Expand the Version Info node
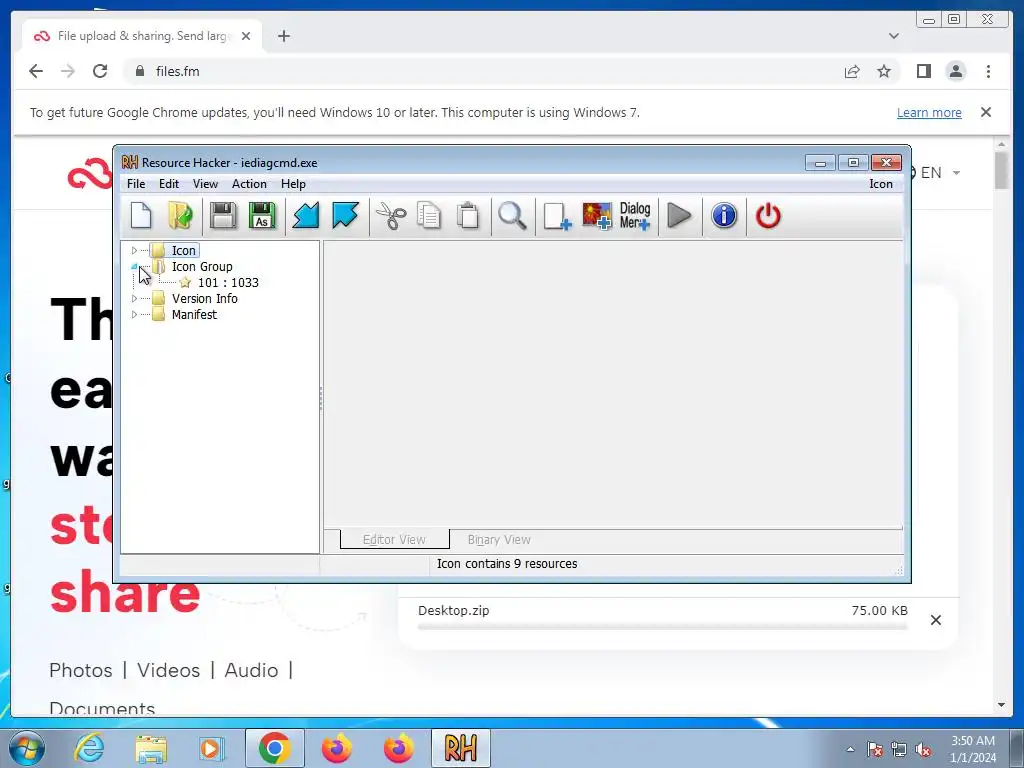The width and height of the screenshot is (1024, 768). pos(134,298)
